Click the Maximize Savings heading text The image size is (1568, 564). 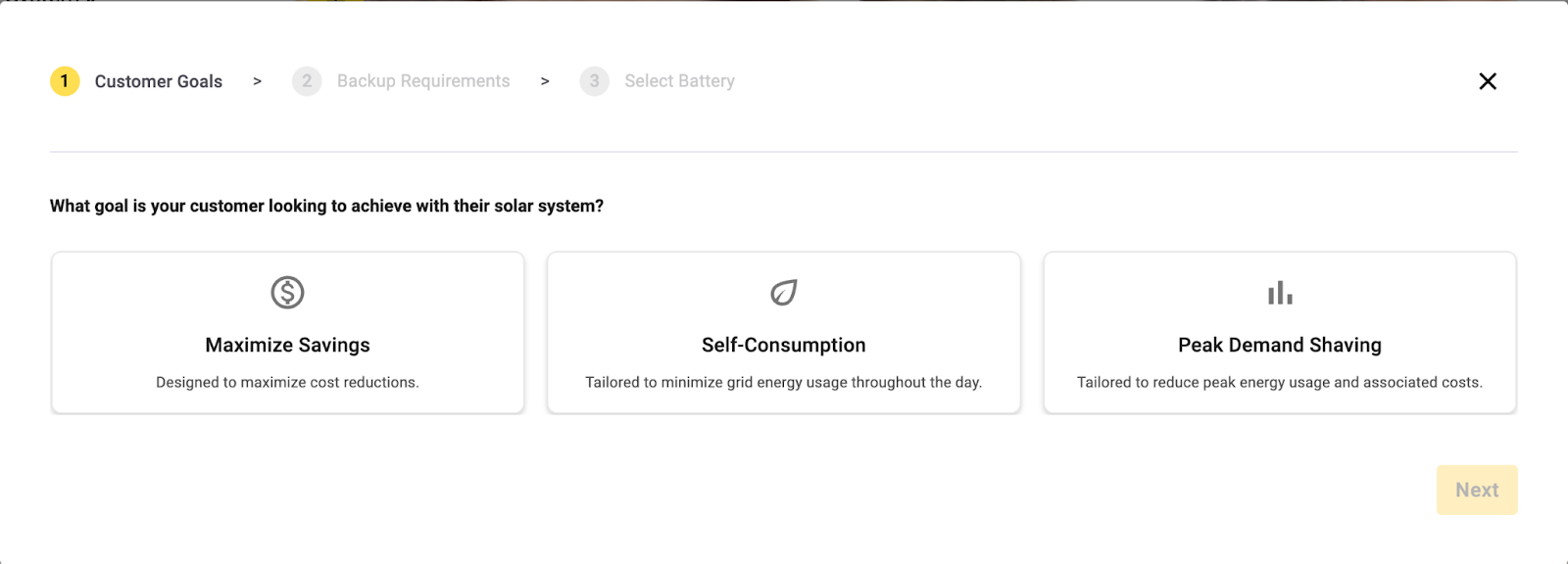coord(288,345)
